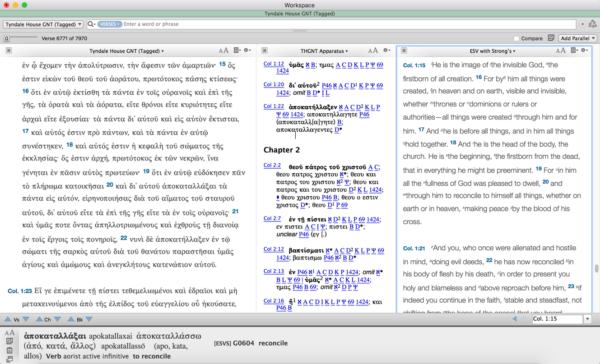The height and width of the screenshot is (364, 600).
Task: Open gear settings menu in ESV with Strong's pane
Action: click(x=584, y=50)
